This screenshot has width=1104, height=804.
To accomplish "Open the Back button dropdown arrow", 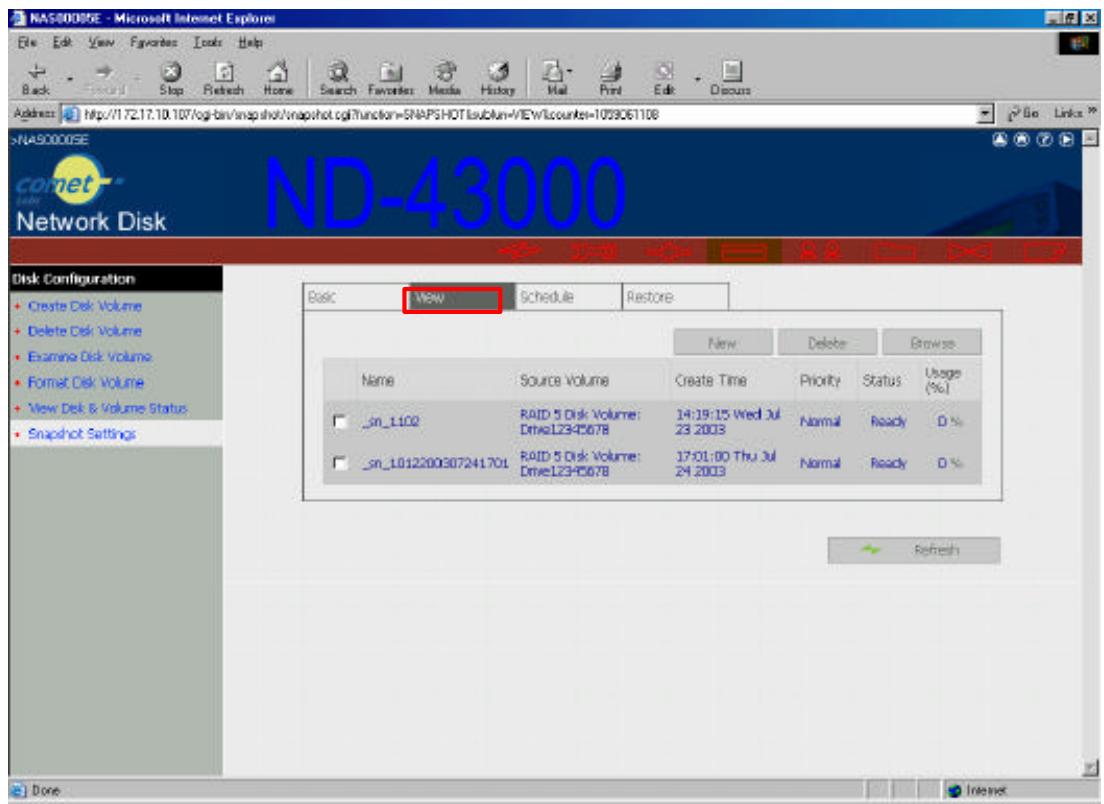I will click(70, 79).
